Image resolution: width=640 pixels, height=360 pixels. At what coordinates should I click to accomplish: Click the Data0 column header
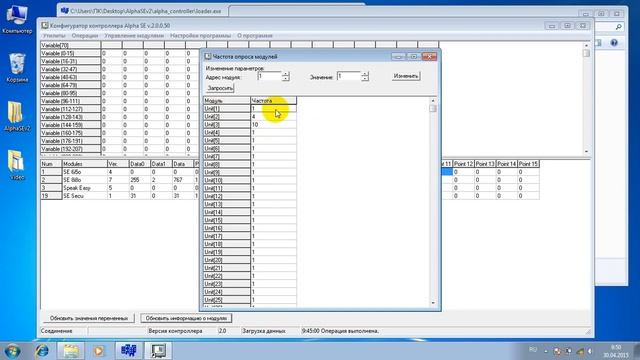(139, 164)
